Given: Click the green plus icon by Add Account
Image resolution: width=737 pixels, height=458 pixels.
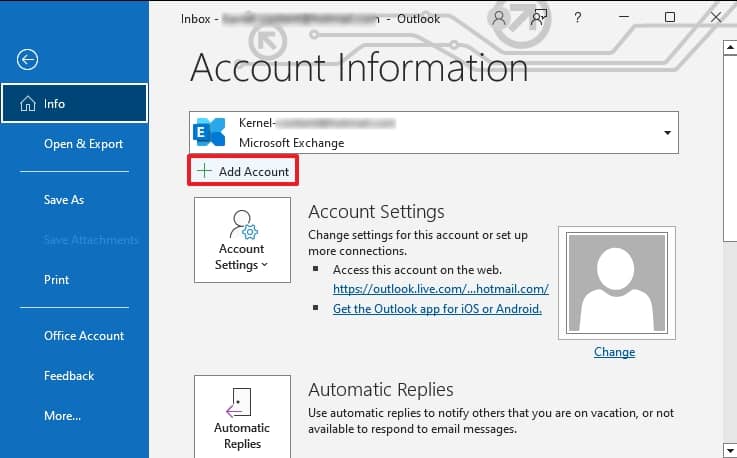Looking at the screenshot, I should pos(204,171).
